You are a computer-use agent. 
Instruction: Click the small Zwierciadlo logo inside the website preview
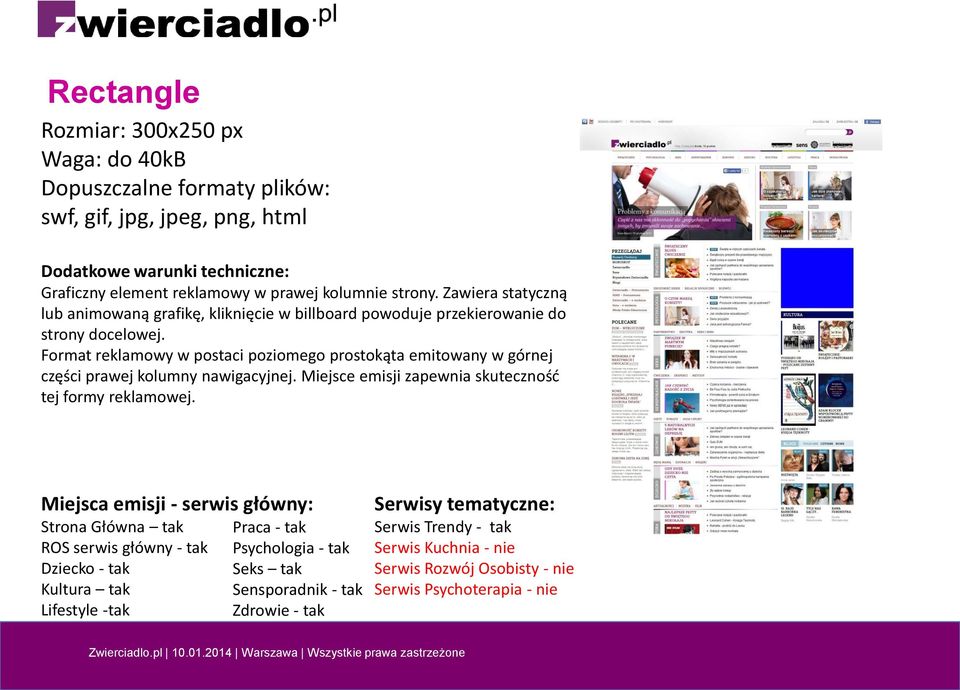coord(641,143)
